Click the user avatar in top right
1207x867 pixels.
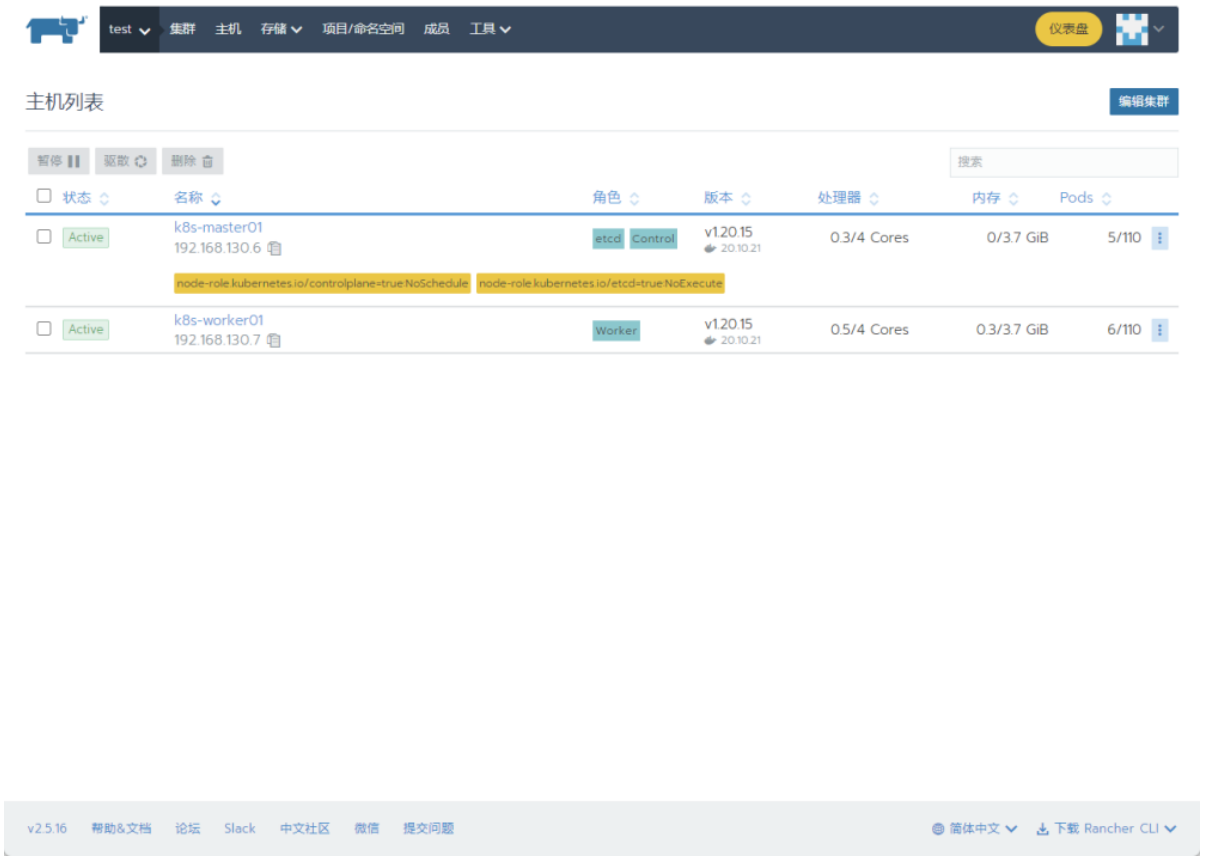[1133, 28]
